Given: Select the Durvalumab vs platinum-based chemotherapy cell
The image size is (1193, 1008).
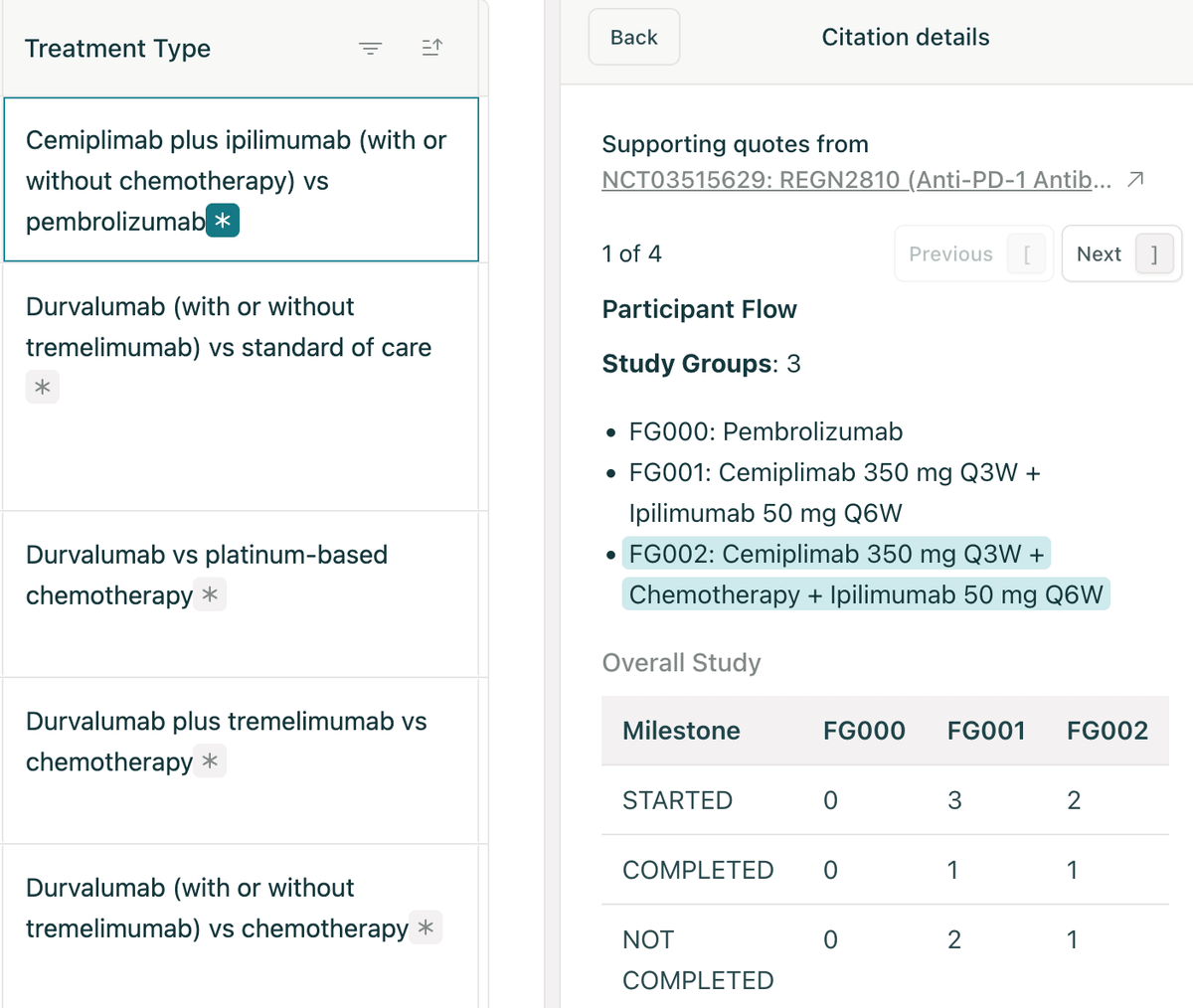Looking at the screenshot, I should point(242,594).
